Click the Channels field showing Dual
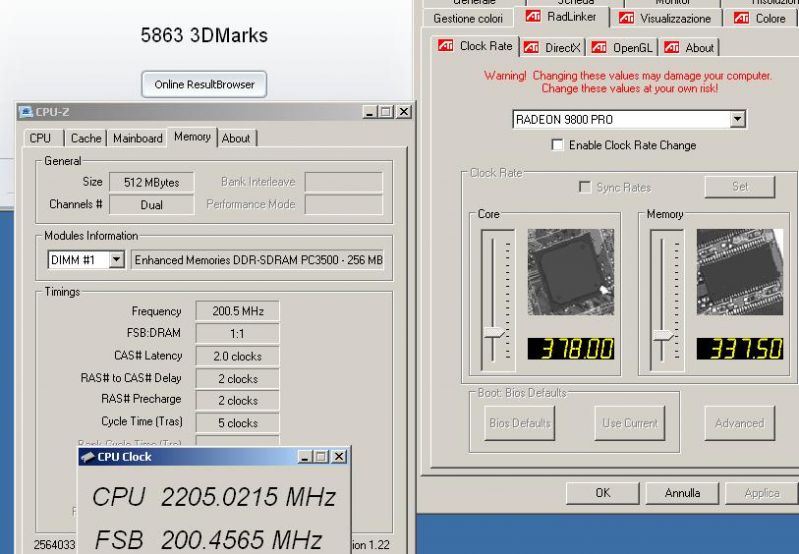 click(152, 205)
